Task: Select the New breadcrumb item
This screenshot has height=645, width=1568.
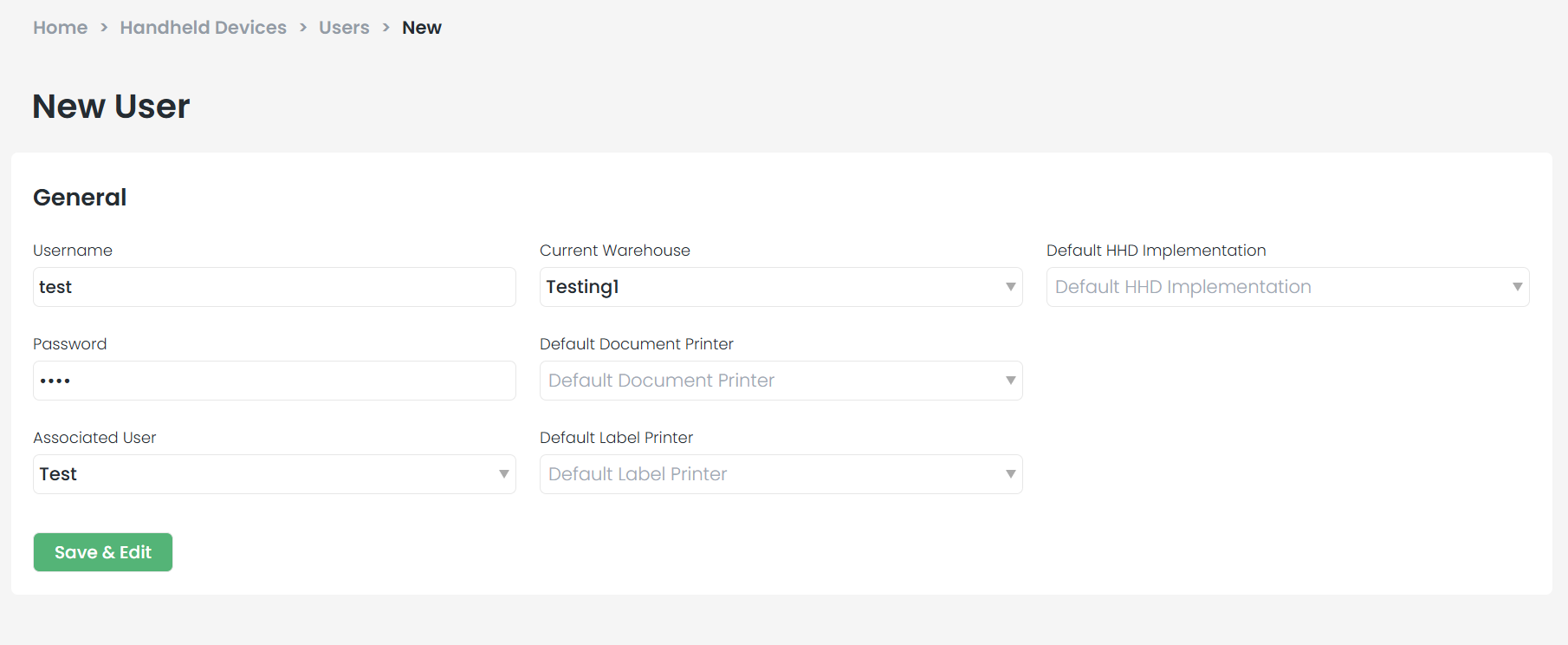Action: (422, 28)
